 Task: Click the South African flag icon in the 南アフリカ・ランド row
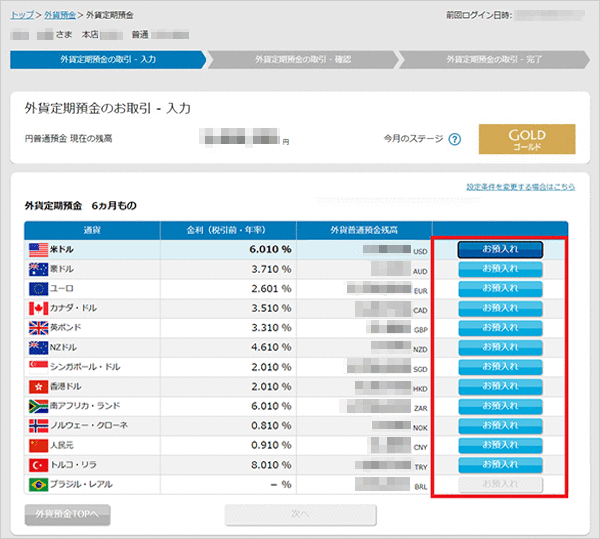tap(38, 406)
